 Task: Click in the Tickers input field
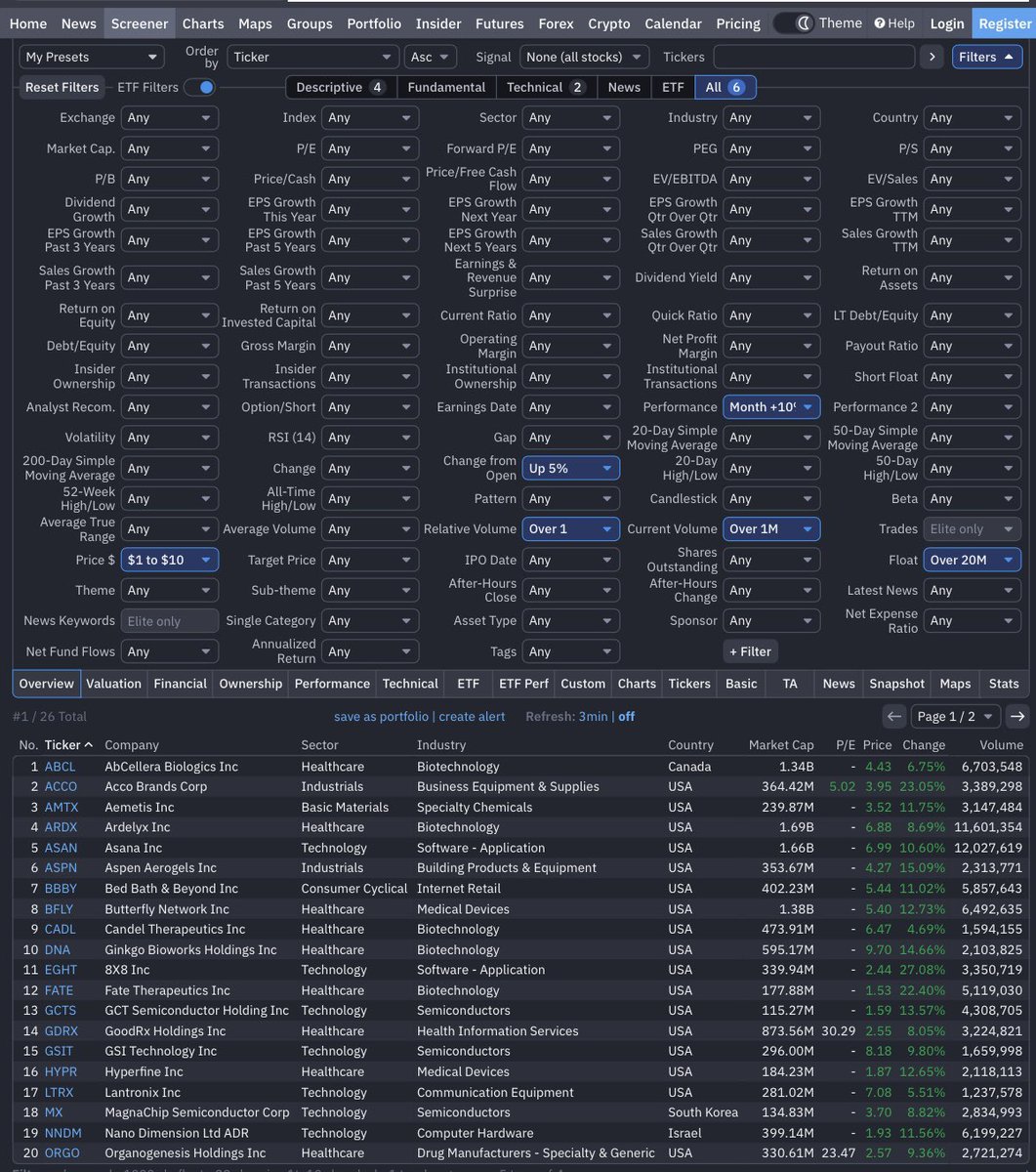[813, 57]
